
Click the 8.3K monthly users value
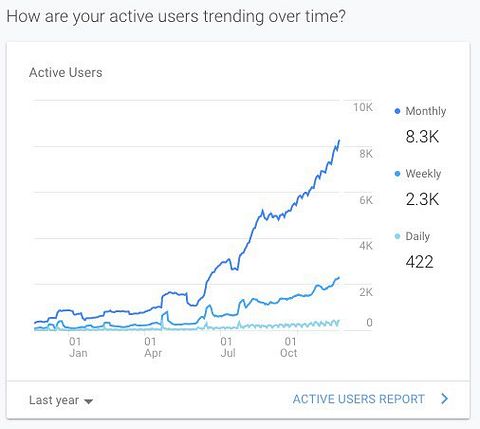point(422,137)
